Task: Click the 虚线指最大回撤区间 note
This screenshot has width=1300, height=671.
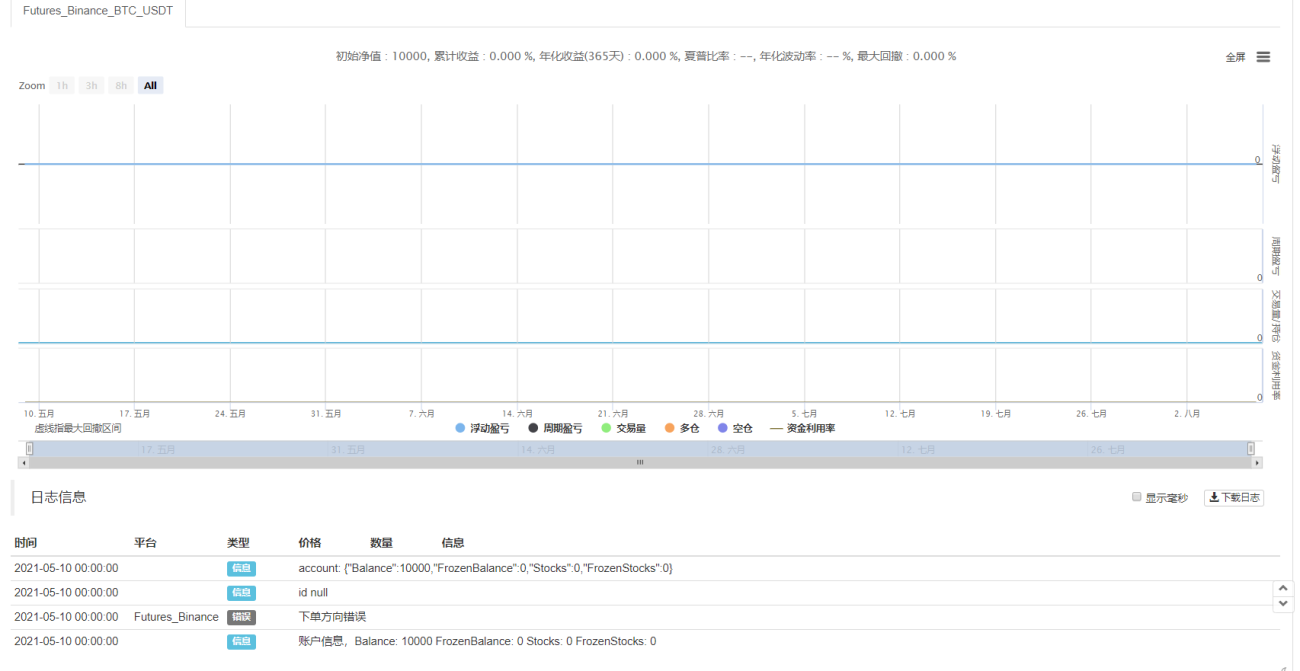Action: pos(78,428)
